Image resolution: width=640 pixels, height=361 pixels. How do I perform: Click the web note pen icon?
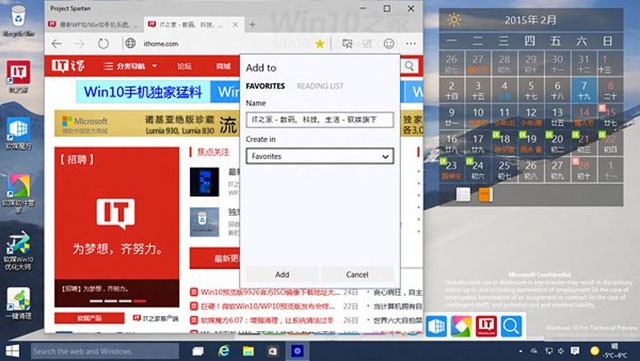click(x=367, y=44)
